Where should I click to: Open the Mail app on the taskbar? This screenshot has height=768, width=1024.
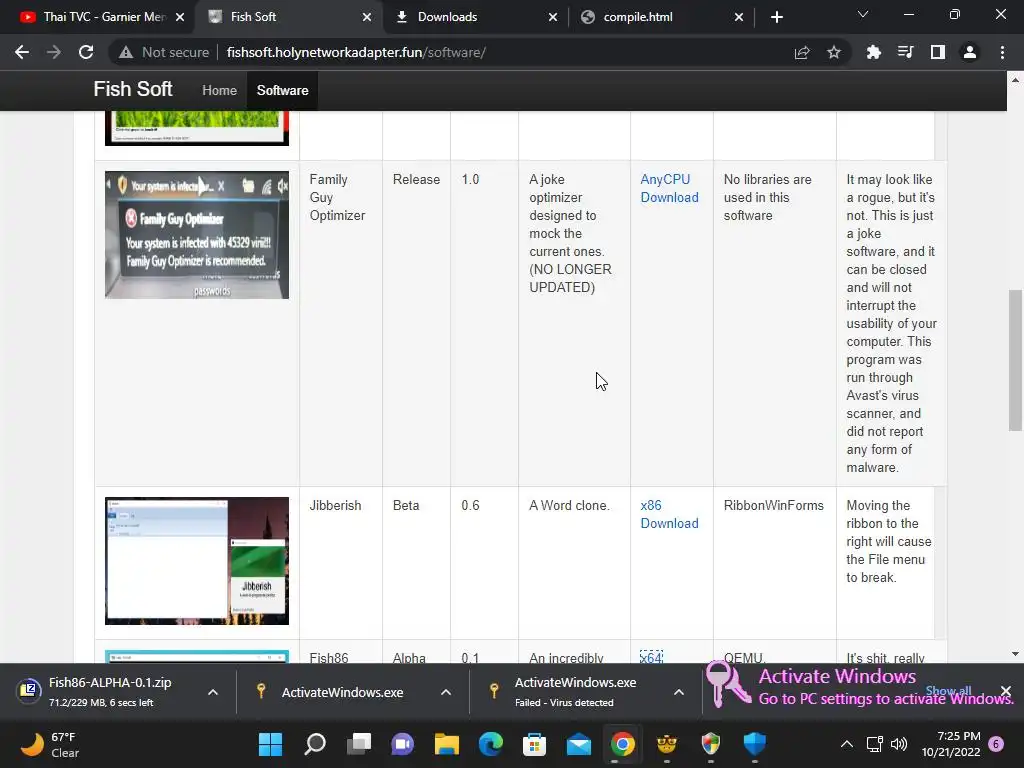coord(579,743)
